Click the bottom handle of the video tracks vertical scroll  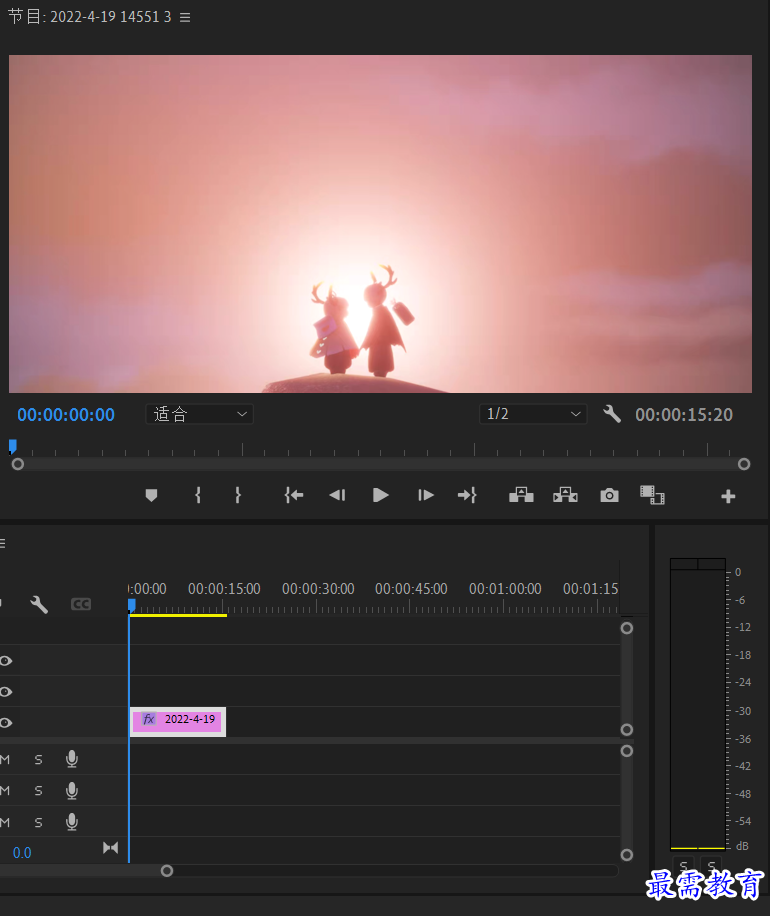coord(627,730)
